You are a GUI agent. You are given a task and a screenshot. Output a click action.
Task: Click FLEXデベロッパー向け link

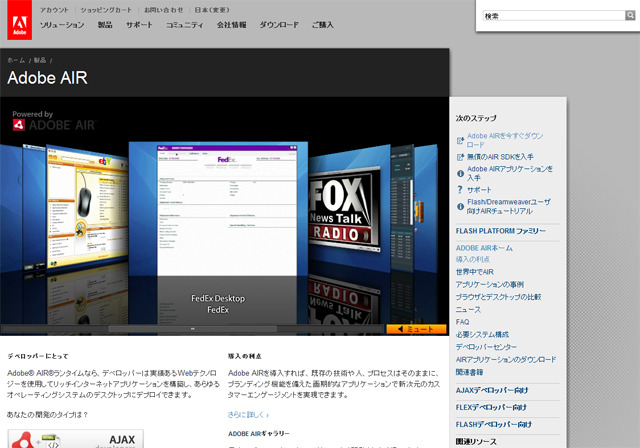[x=491, y=408]
